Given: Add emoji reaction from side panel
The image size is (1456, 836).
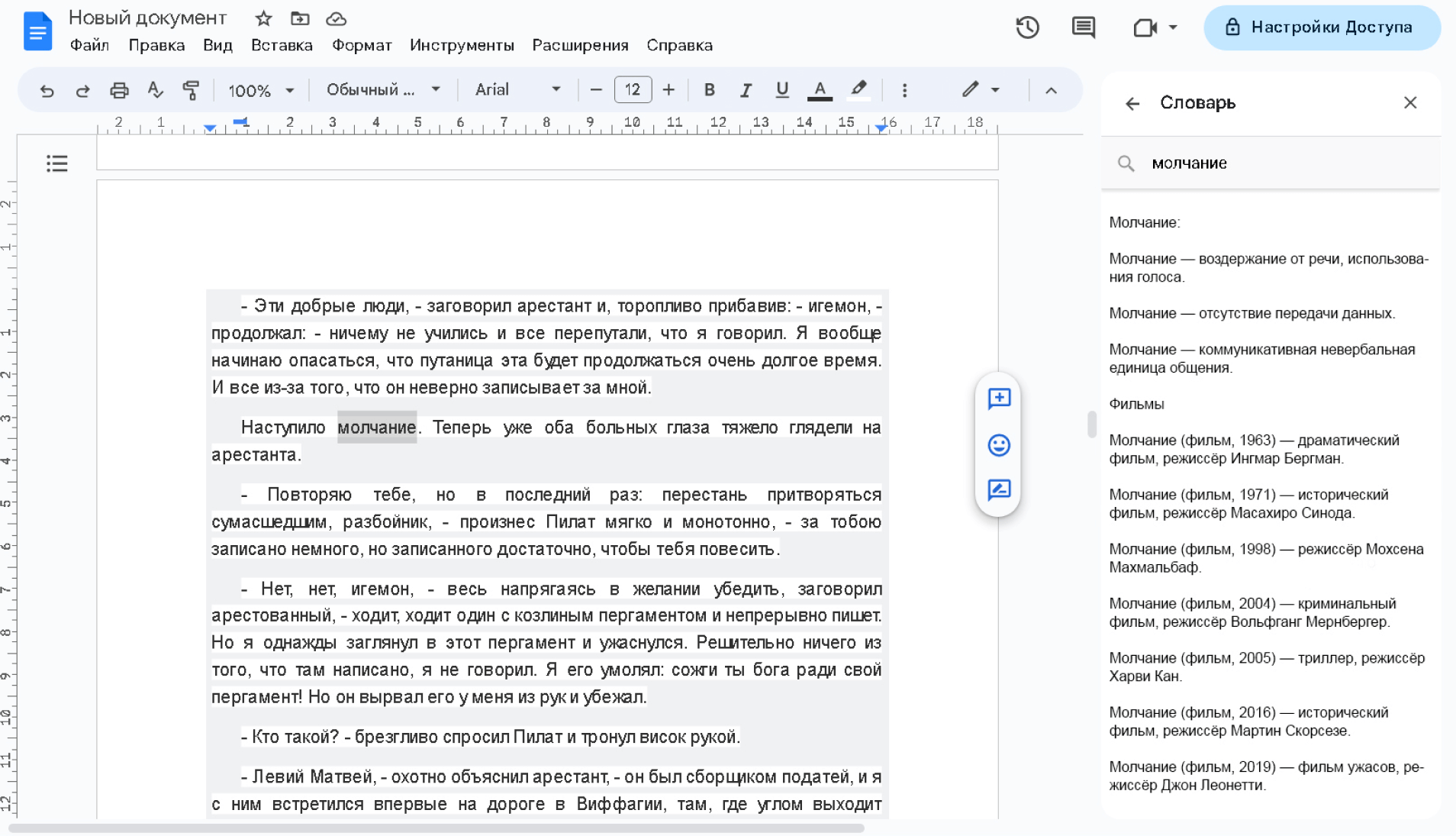Looking at the screenshot, I should coord(999,445).
